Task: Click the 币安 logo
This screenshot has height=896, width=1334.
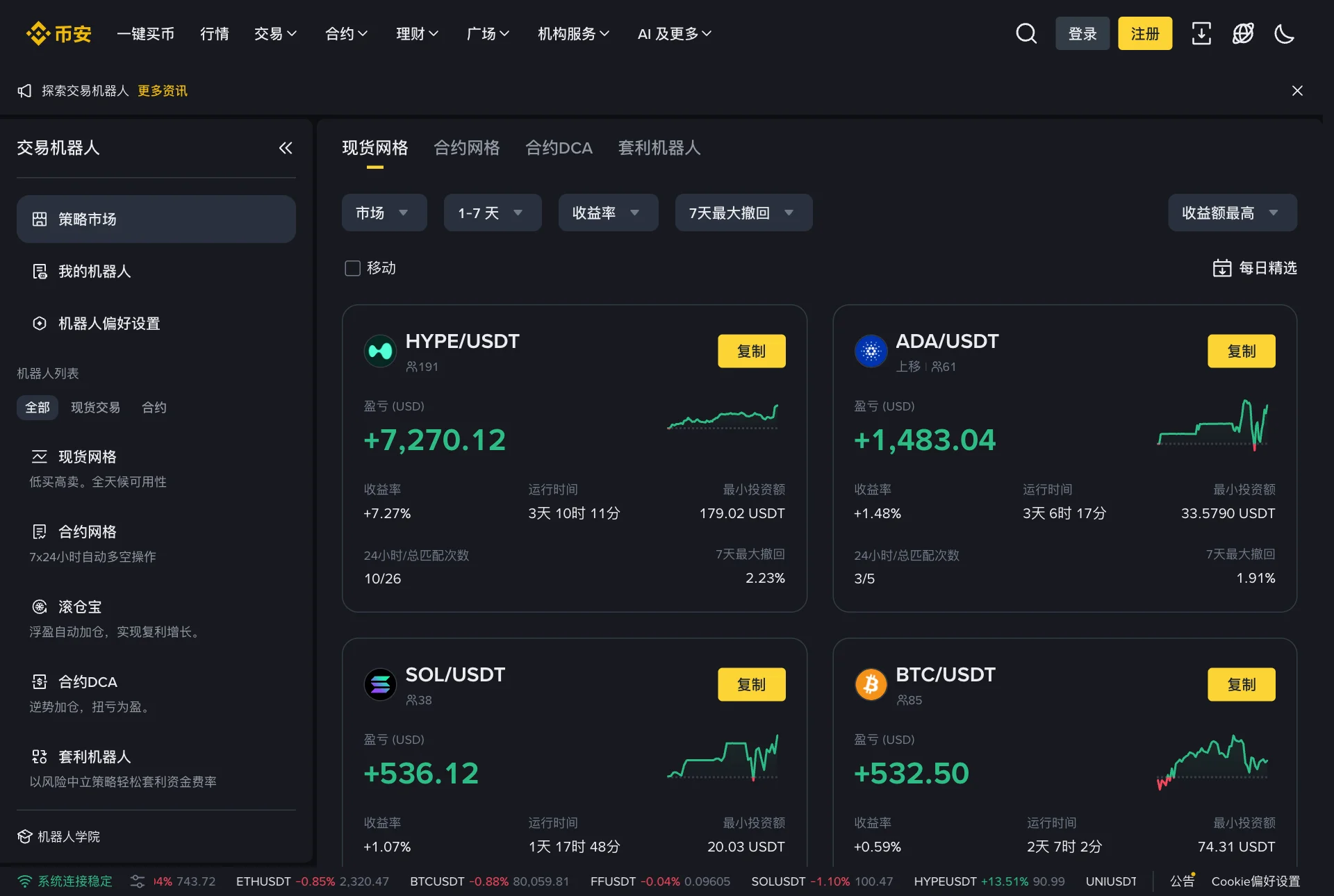Action: [x=59, y=33]
